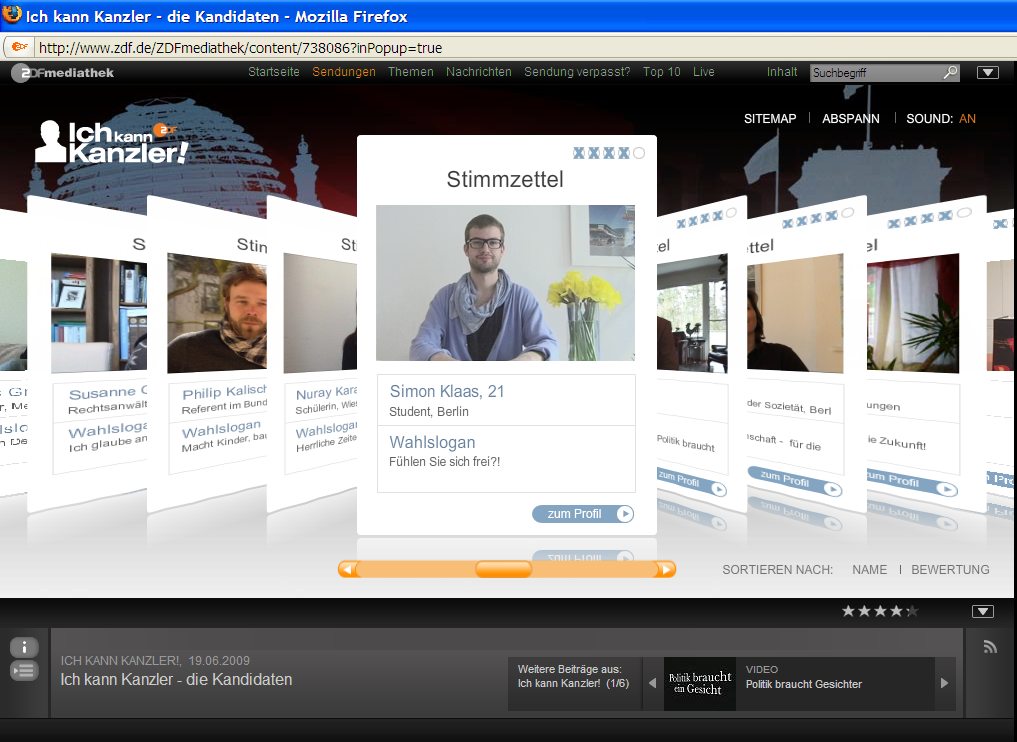1017x742 pixels.
Task: Click the Ich kann Kanzler logo
Action: click(112, 141)
